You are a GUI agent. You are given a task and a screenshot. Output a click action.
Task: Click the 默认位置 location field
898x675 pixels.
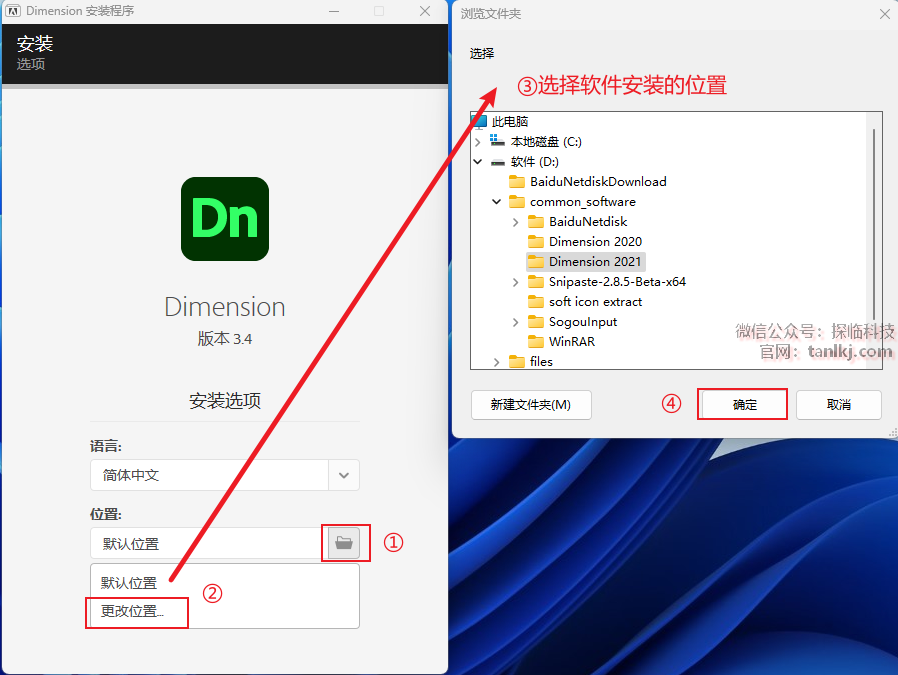coord(209,543)
